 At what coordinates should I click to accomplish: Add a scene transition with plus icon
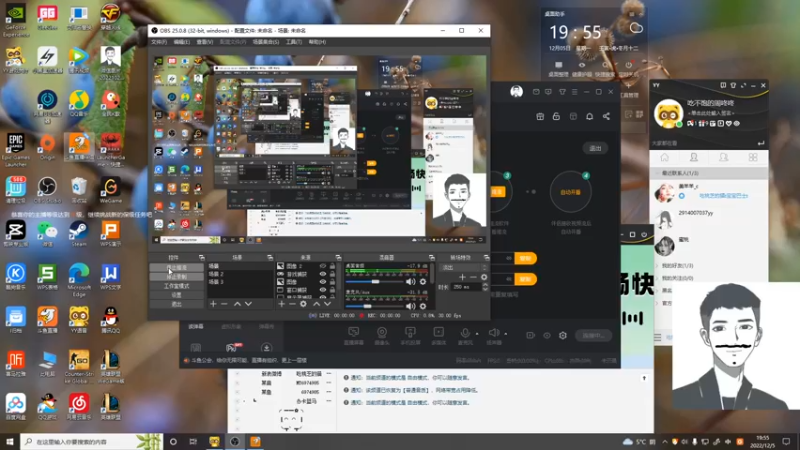tap(462, 277)
